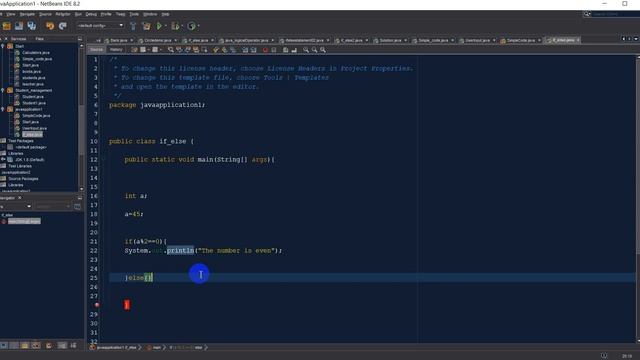This screenshot has height=360, width=640.
Task: Toggle Bookmark icon in editor toolbar
Action: 233,50
